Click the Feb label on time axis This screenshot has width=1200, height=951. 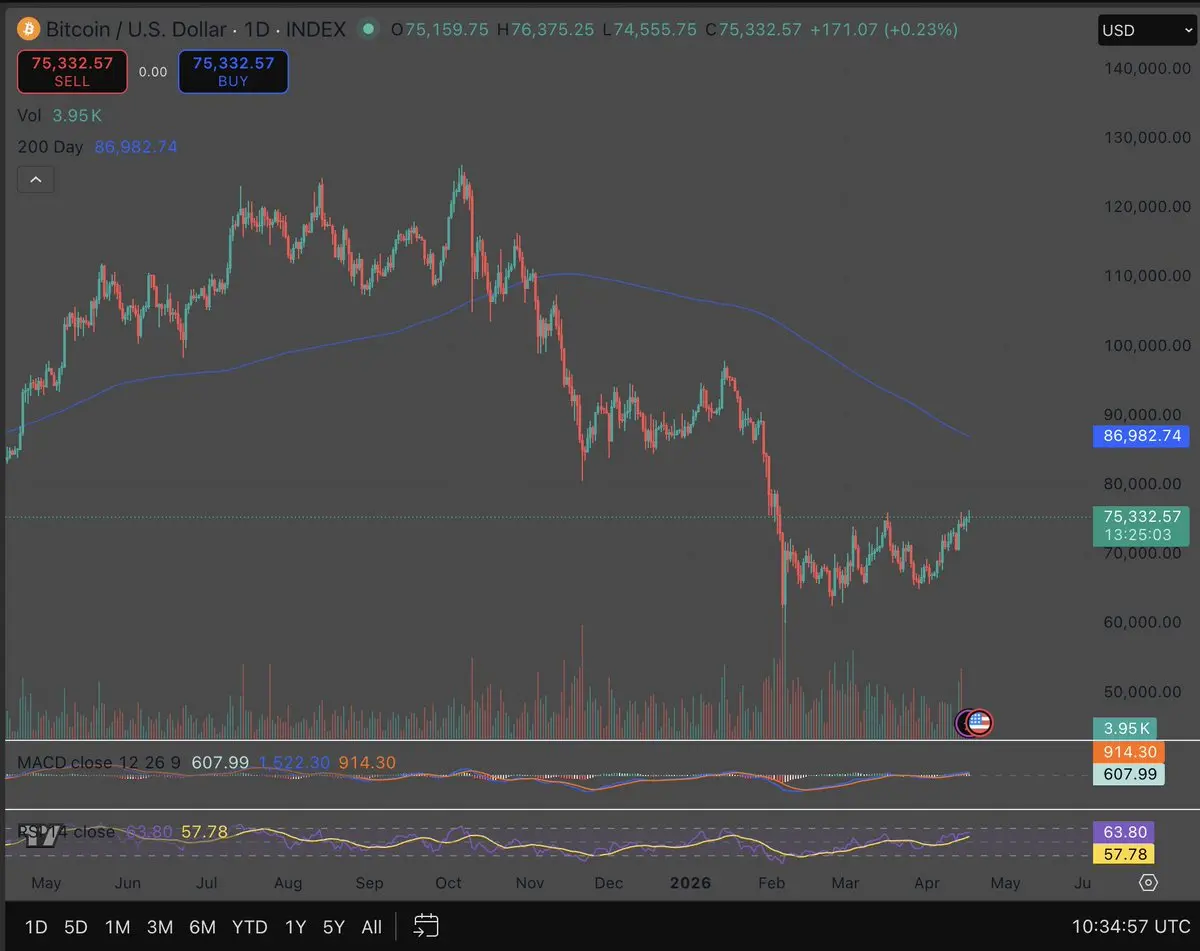pos(772,883)
